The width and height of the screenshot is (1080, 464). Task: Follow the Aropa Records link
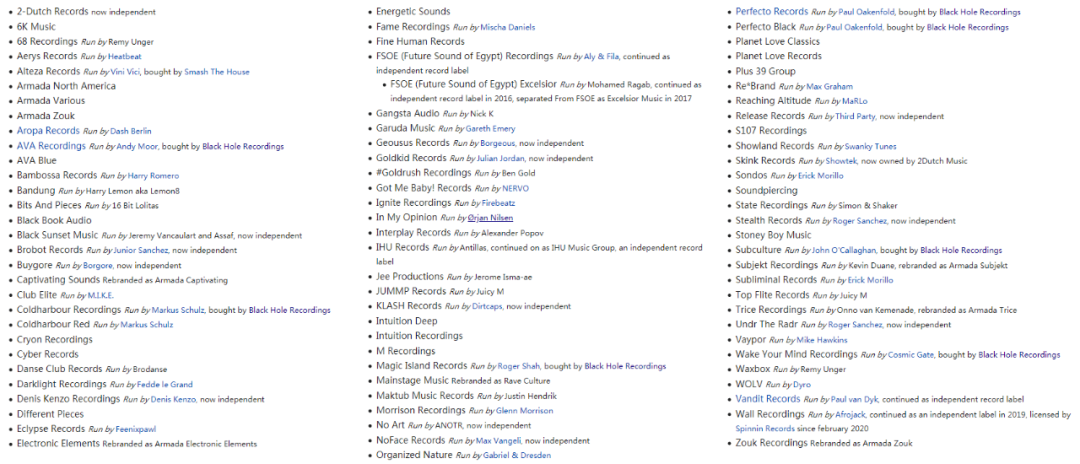(48, 130)
